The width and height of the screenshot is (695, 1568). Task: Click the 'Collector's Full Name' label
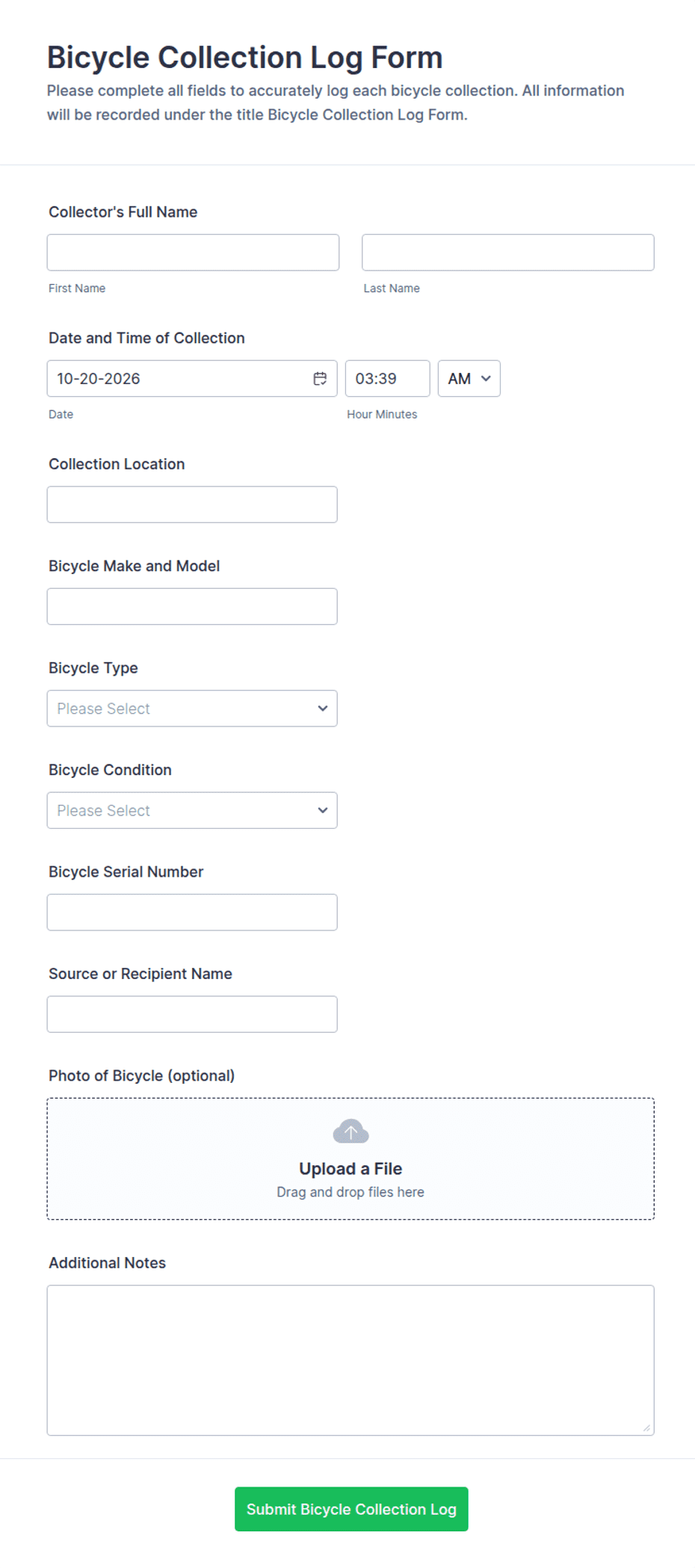point(123,212)
